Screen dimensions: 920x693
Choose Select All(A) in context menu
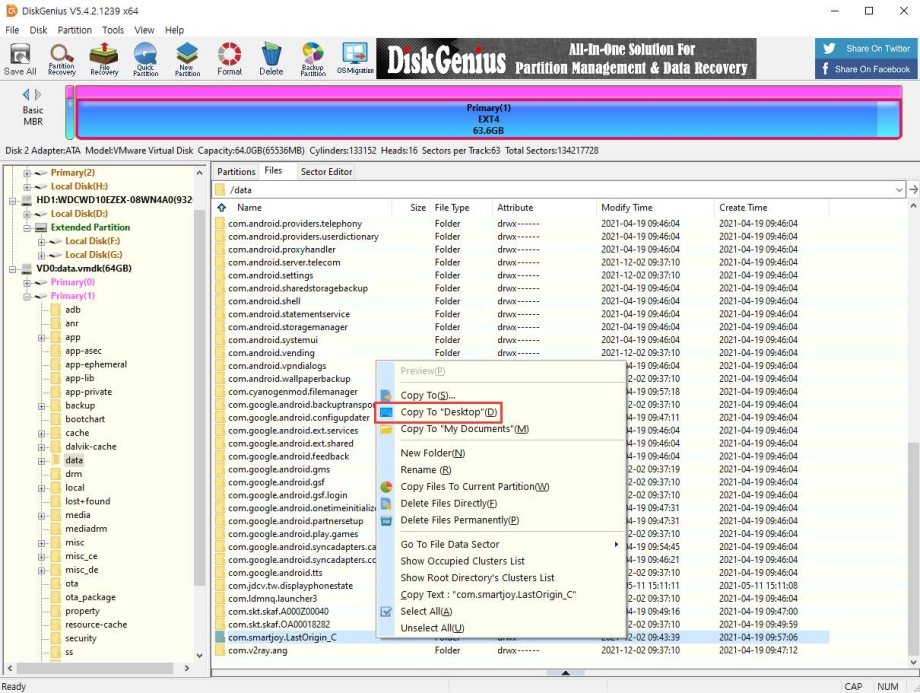pos(426,611)
